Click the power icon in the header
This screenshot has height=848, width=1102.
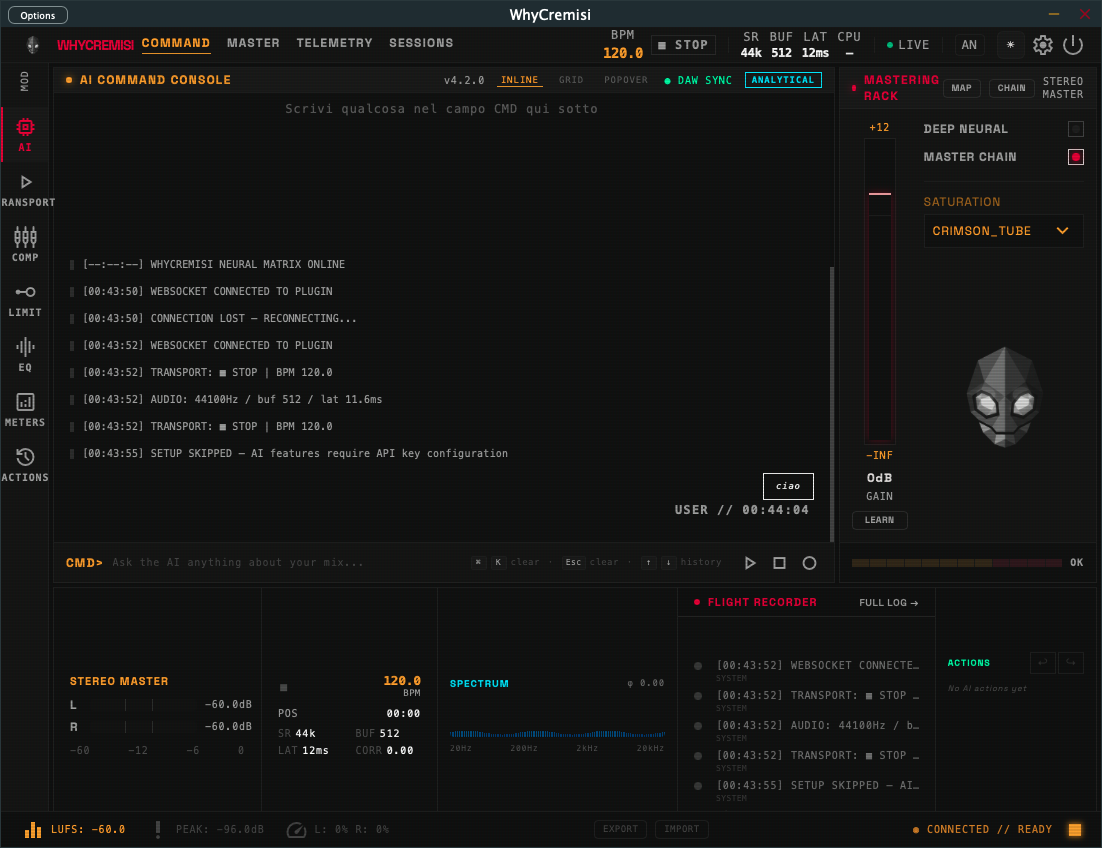1073,45
